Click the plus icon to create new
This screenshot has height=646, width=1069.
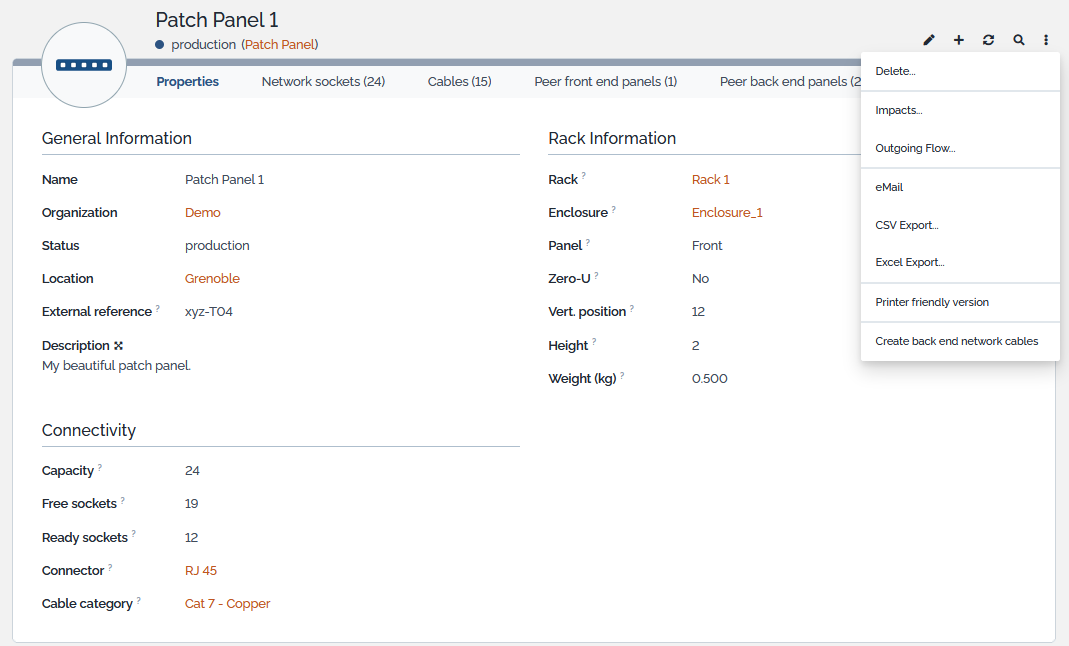(x=959, y=40)
